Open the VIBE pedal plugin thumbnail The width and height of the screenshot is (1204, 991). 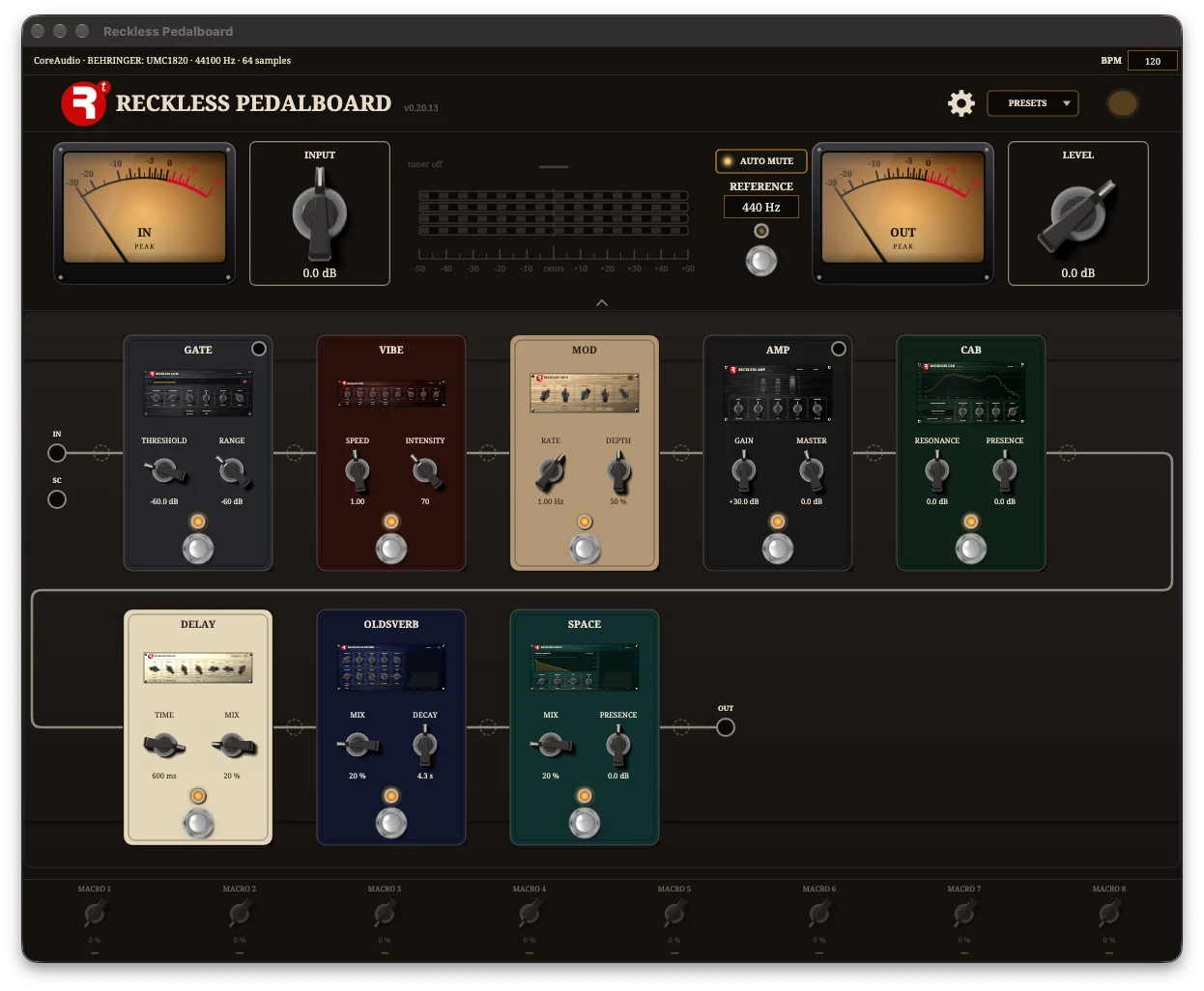coord(391,392)
